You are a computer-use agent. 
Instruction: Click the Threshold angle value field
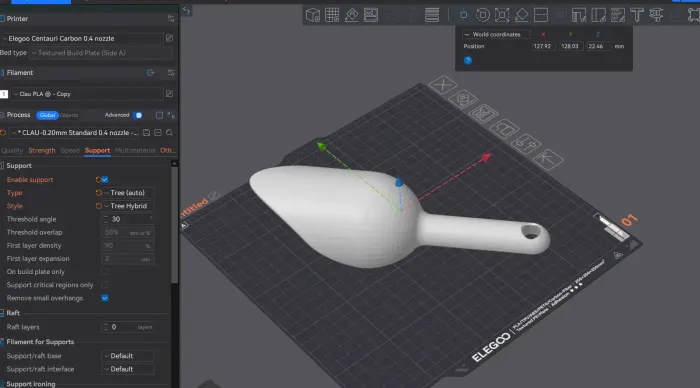pos(128,219)
